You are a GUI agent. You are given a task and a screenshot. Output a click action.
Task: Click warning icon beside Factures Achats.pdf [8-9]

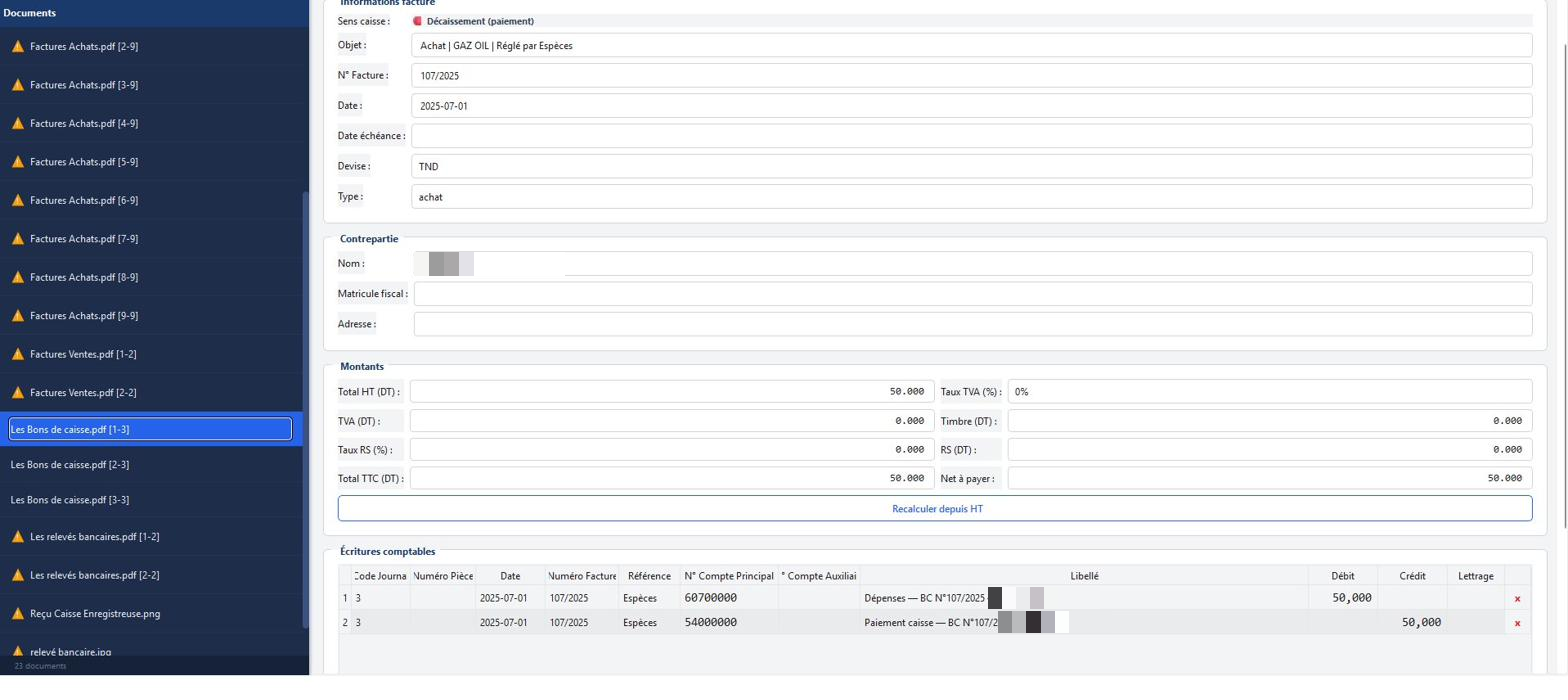(x=17, y=278)
